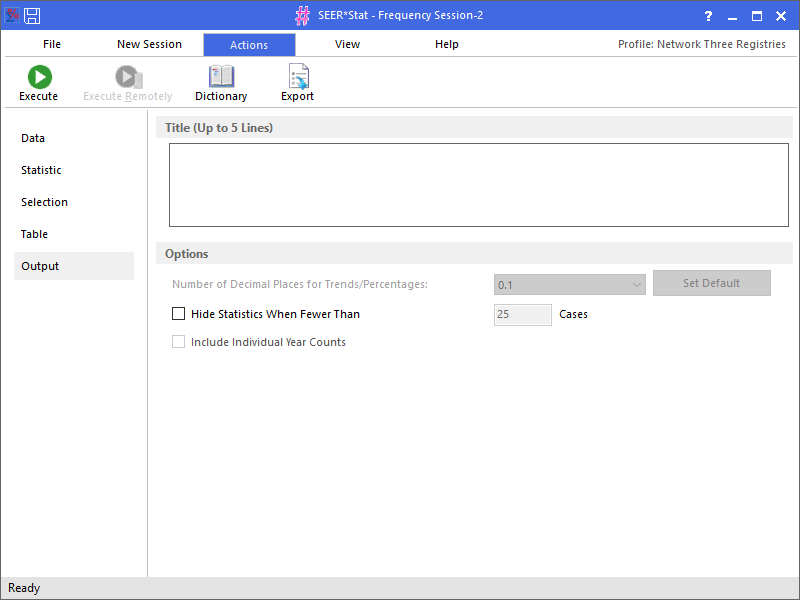Enable Hide Statistics When Fewer Than checkbox
800x600 pixels.
(x=179, y=314)
